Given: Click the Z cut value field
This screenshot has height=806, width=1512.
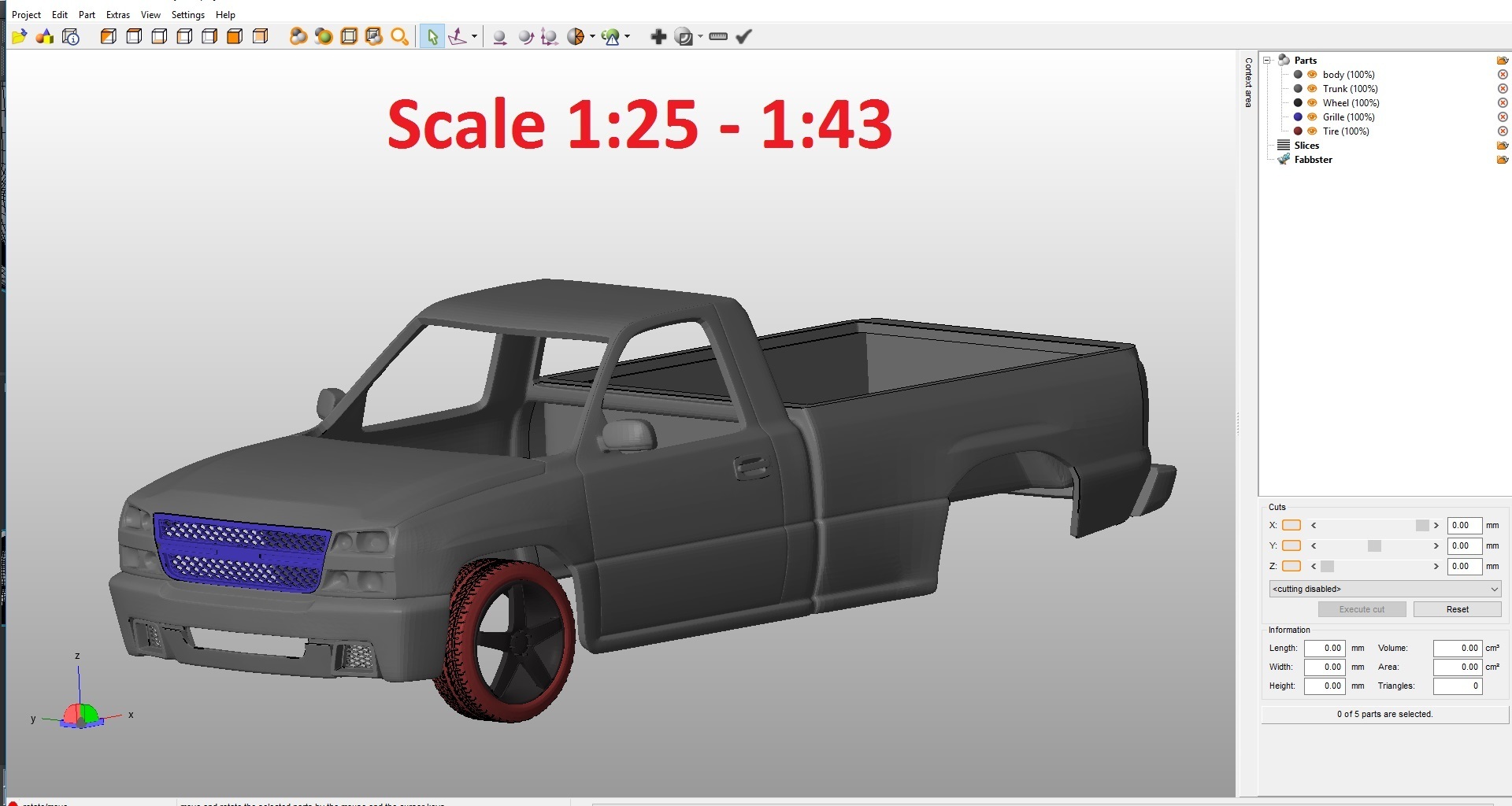Looking at the screenshot, I should [1465, 566].
